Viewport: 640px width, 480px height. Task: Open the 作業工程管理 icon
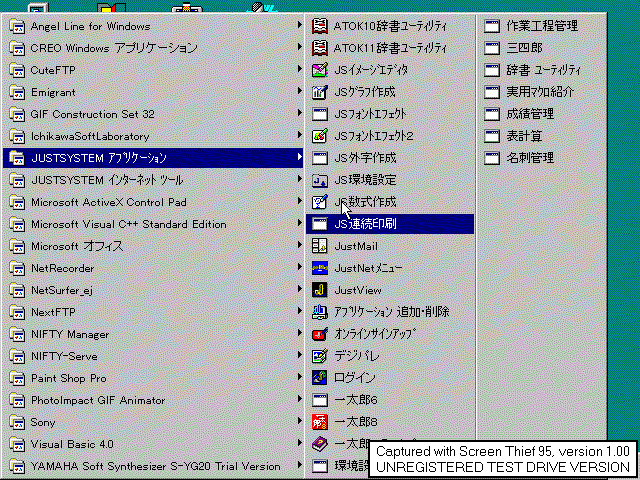pos(492,26)
